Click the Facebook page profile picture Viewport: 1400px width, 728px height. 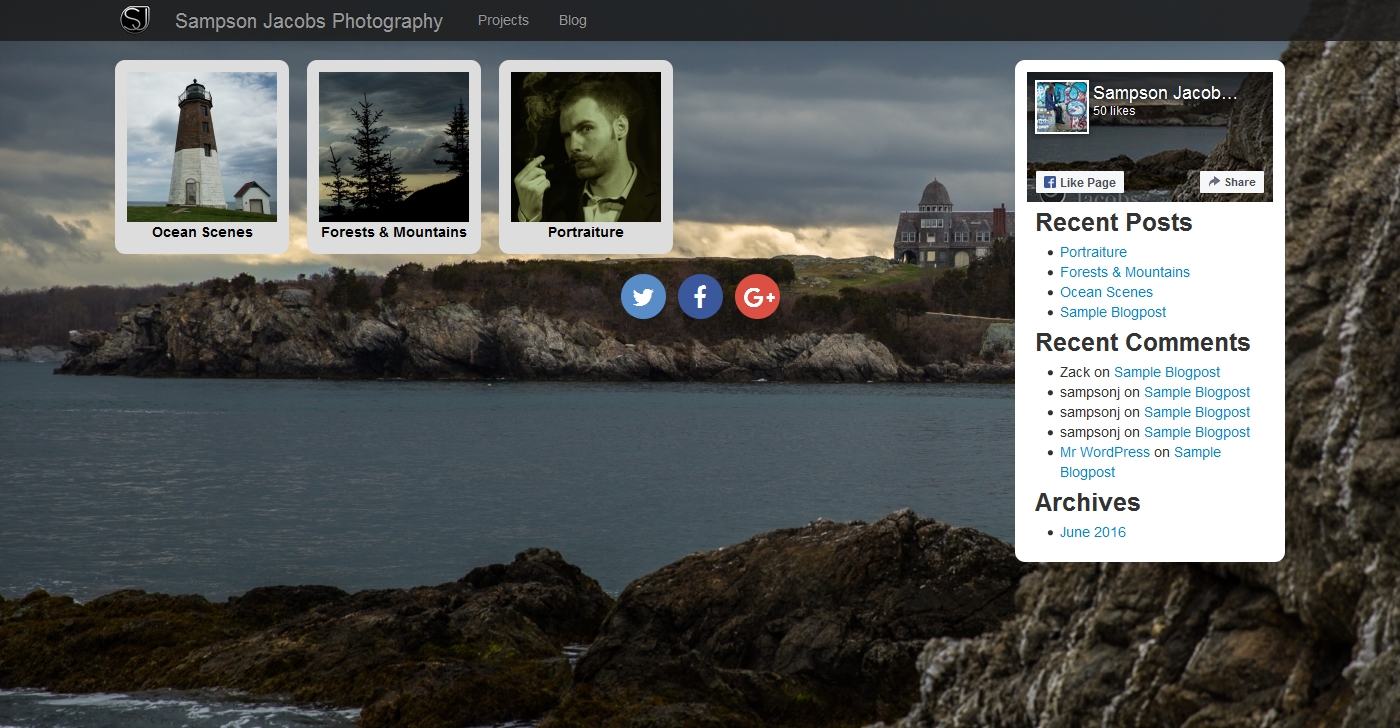click(x=1062, y=107)
